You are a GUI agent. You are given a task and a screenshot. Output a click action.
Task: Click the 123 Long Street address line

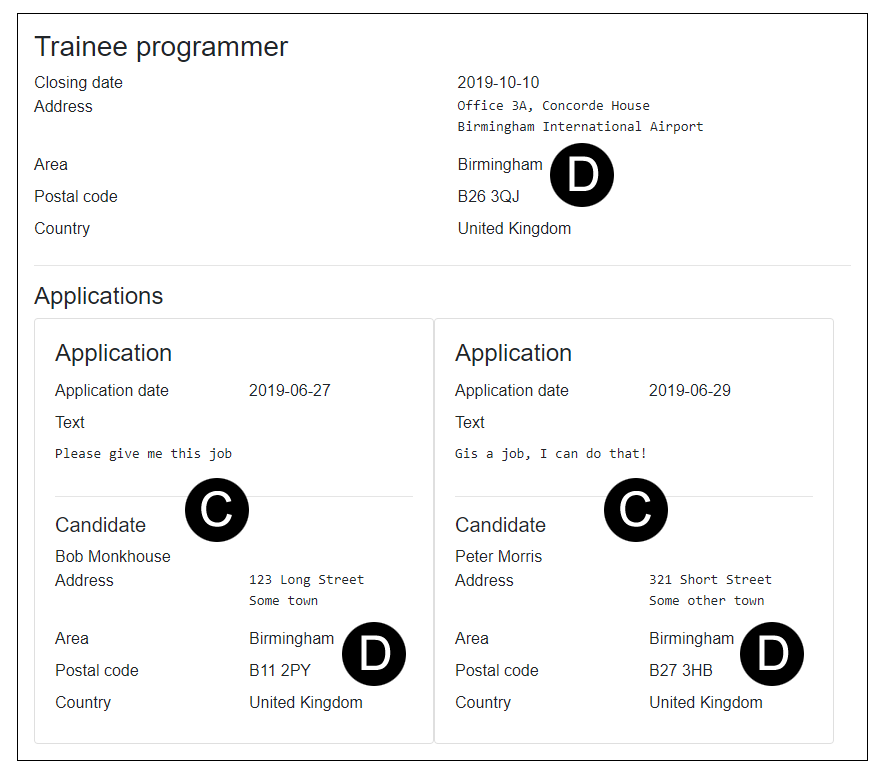(306, 580)
